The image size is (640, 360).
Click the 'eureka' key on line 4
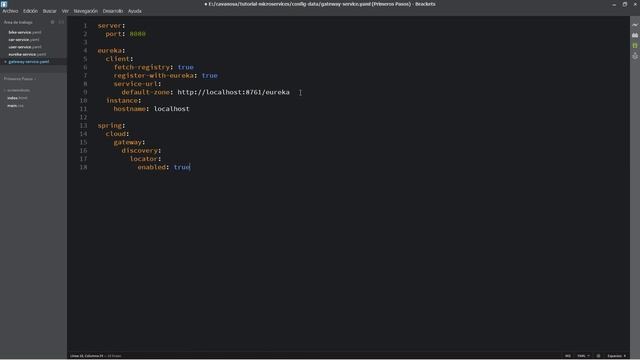[x=110, y=51]
